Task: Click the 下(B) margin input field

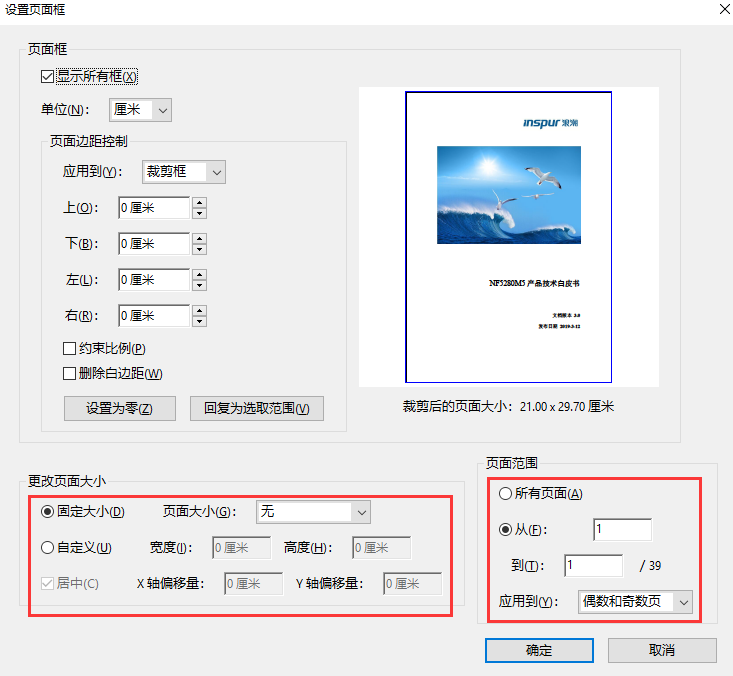Action: pyautogui.click(x=154, y=244)
